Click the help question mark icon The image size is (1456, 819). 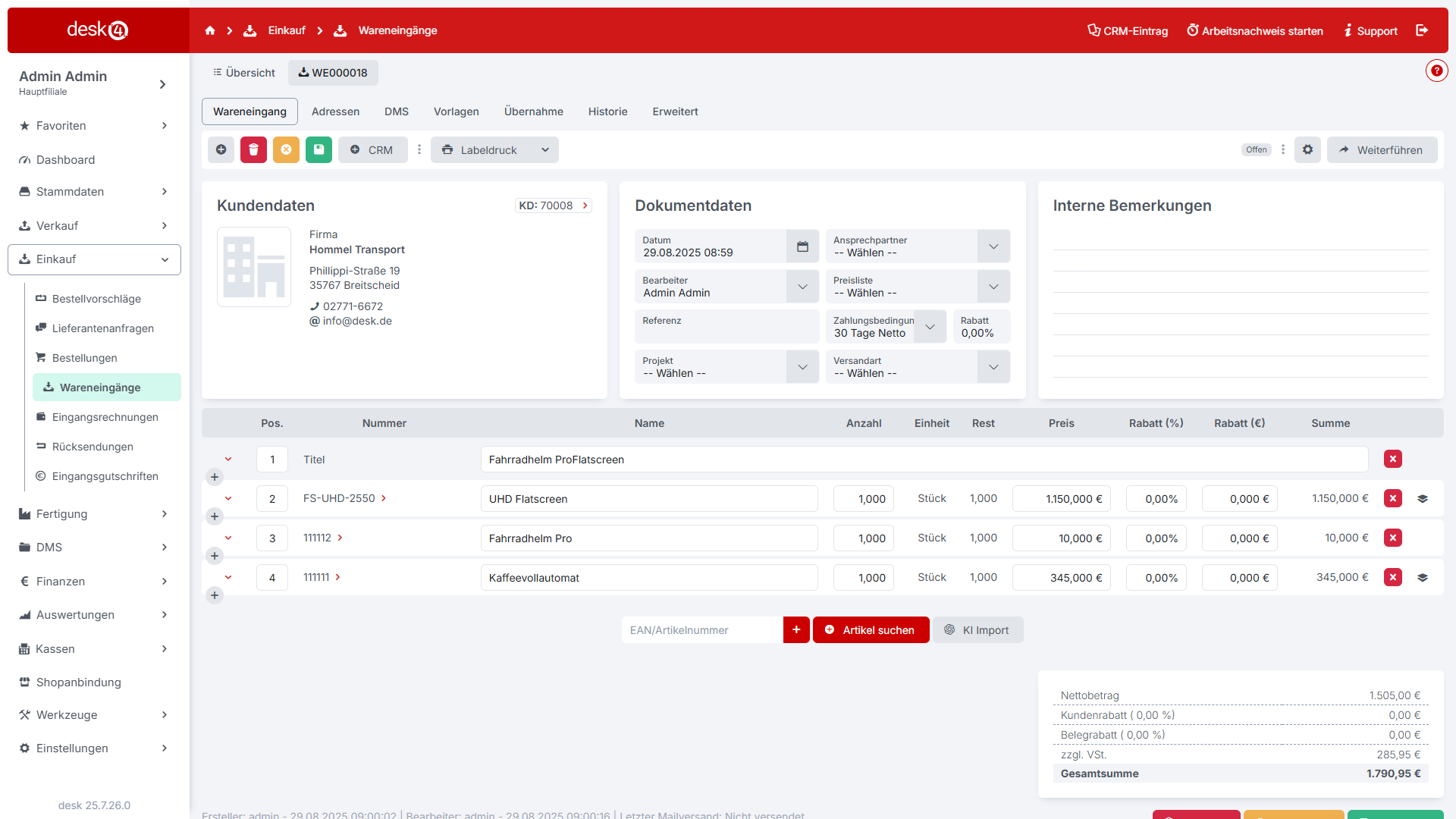pyautogui.click(x=1436, y=71)
